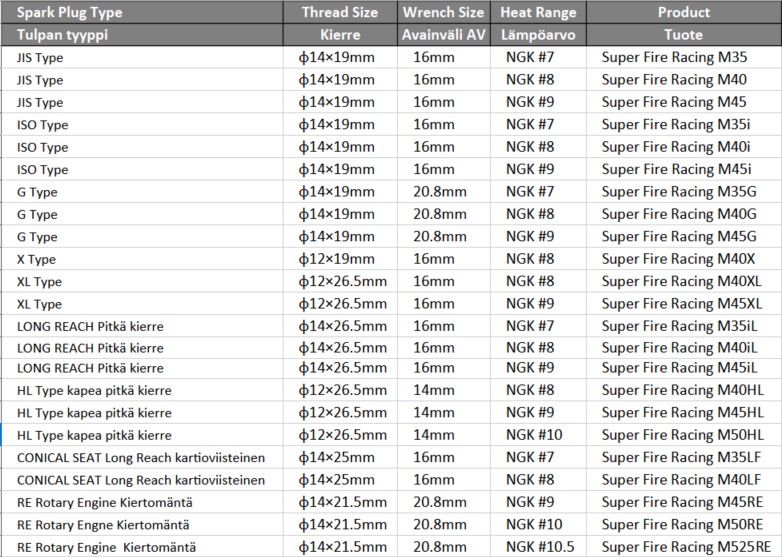Click cell Super Fire Racing M40i
This screenshot has width=782, height=557.
684,147
